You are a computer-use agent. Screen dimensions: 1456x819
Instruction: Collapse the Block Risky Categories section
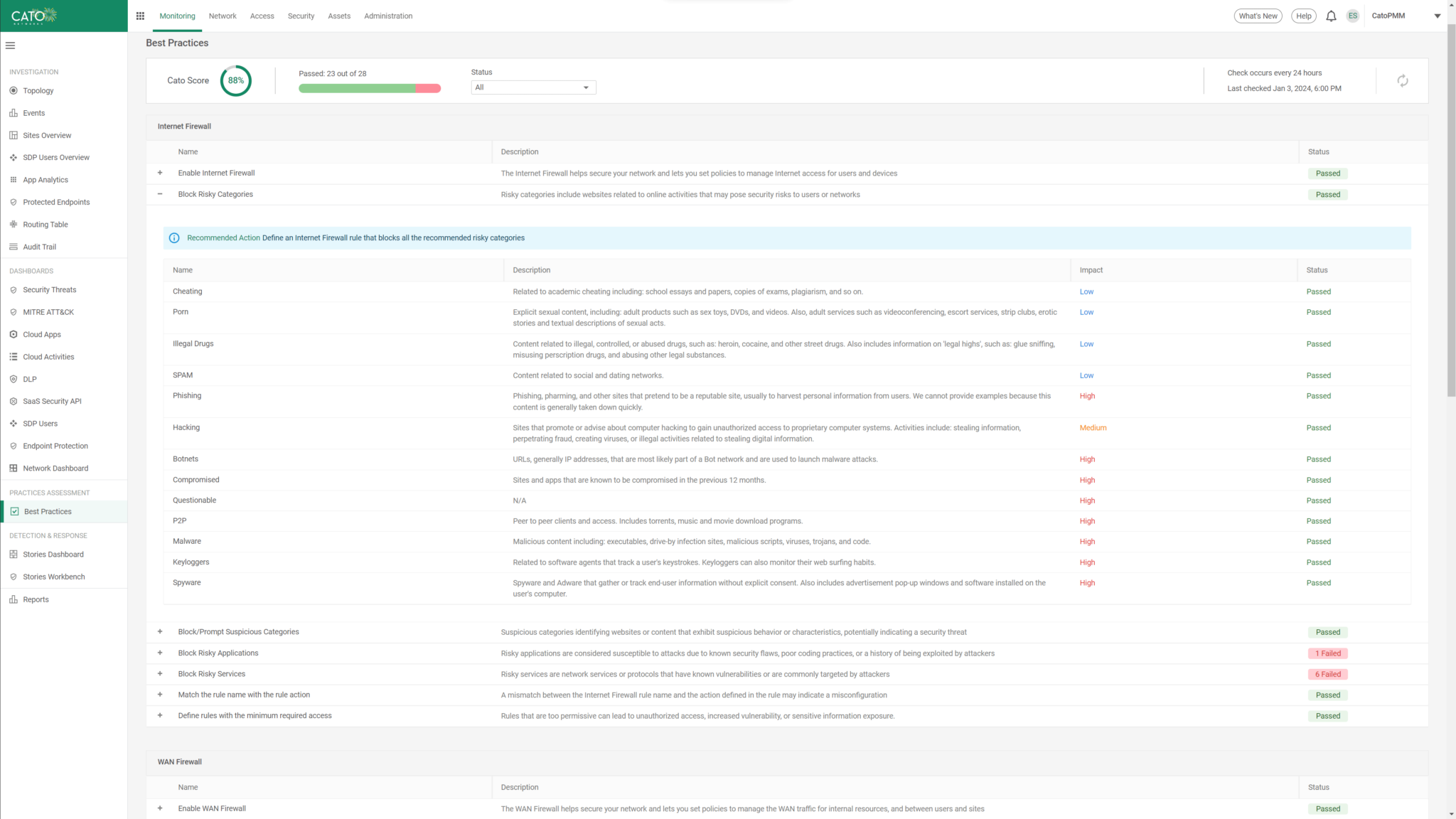pyautogui.click(x=160, y=194)
